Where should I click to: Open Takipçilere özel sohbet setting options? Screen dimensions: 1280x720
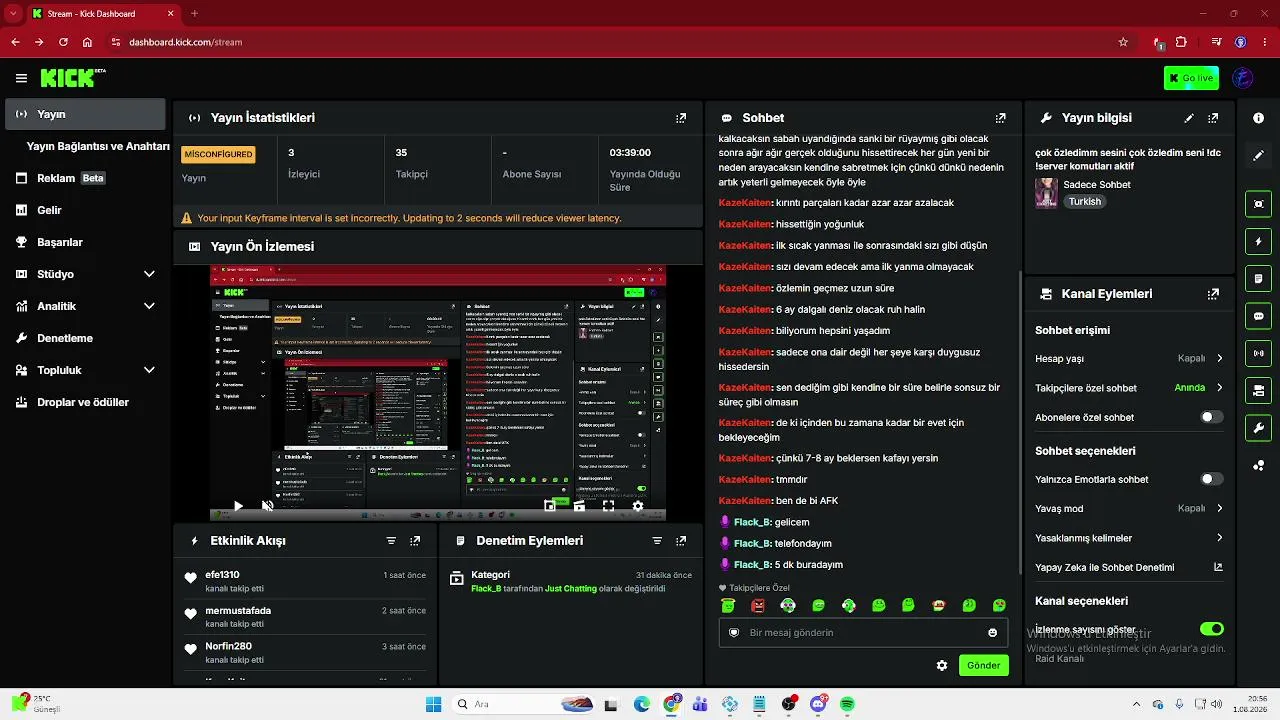(1129, 388)
